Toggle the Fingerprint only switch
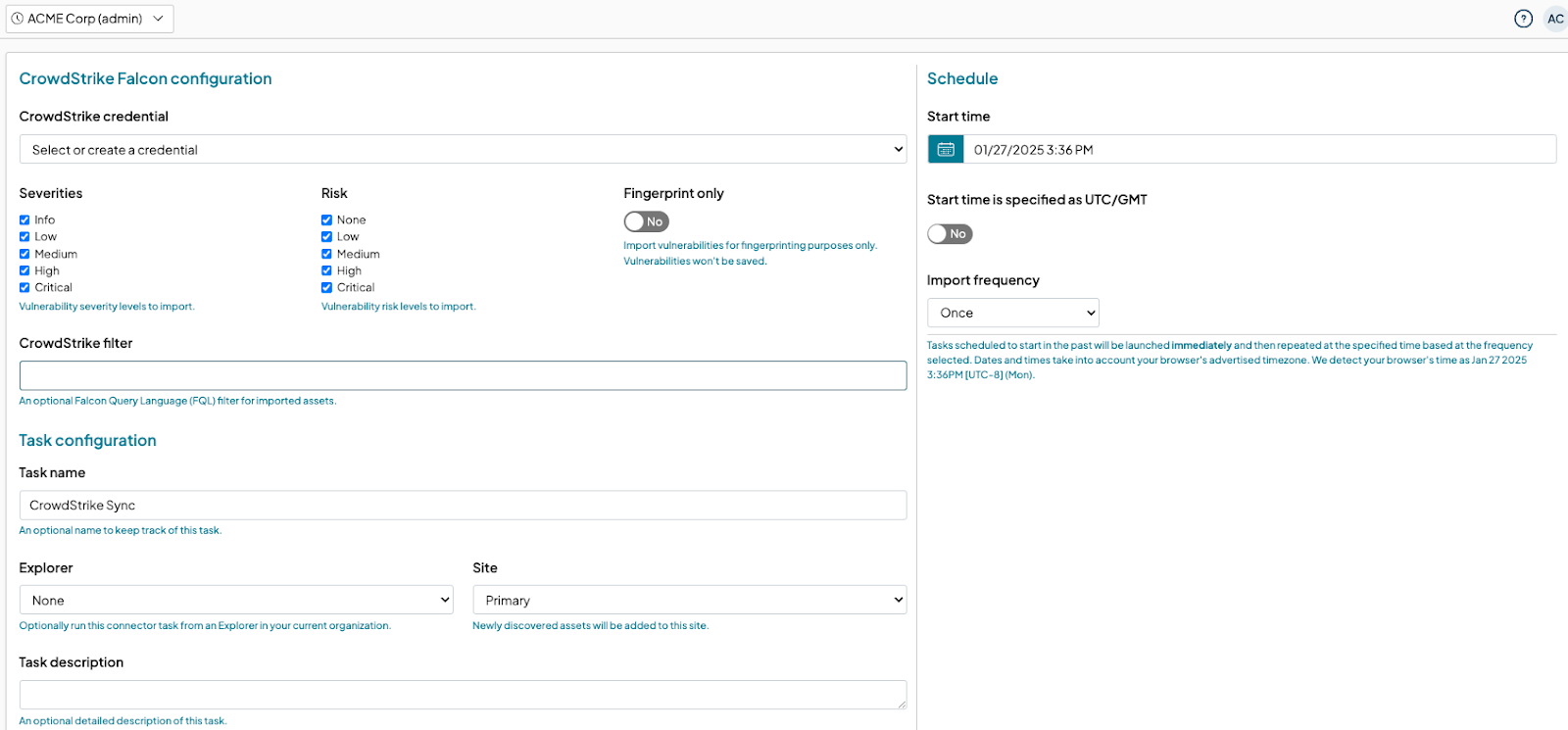Screen dimensions: 1568x730 point(646,221)
